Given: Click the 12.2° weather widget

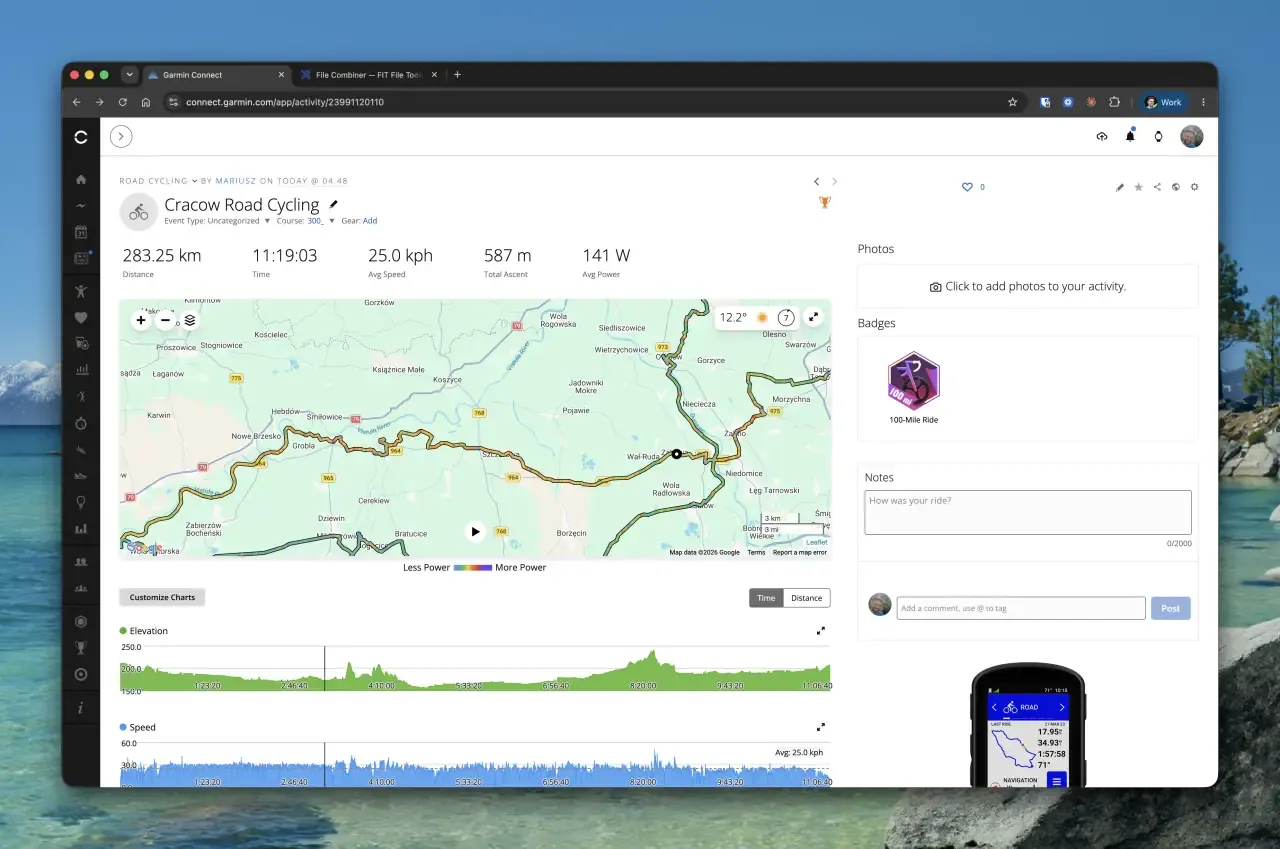Looking at the screenshot, I should 756,317.
